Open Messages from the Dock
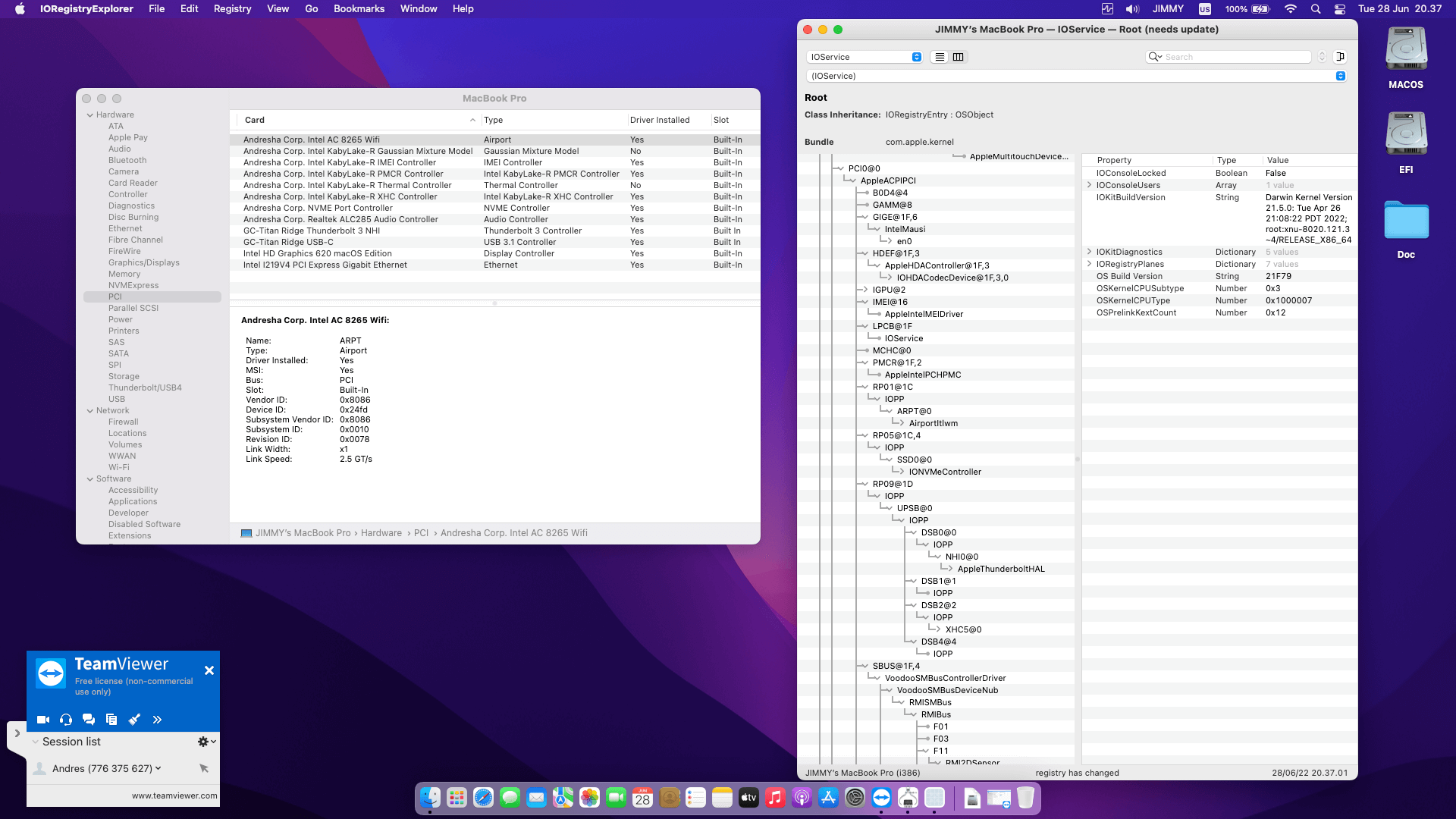Image resolution: width=1456 pixels, height=819 pixels. 510,798
